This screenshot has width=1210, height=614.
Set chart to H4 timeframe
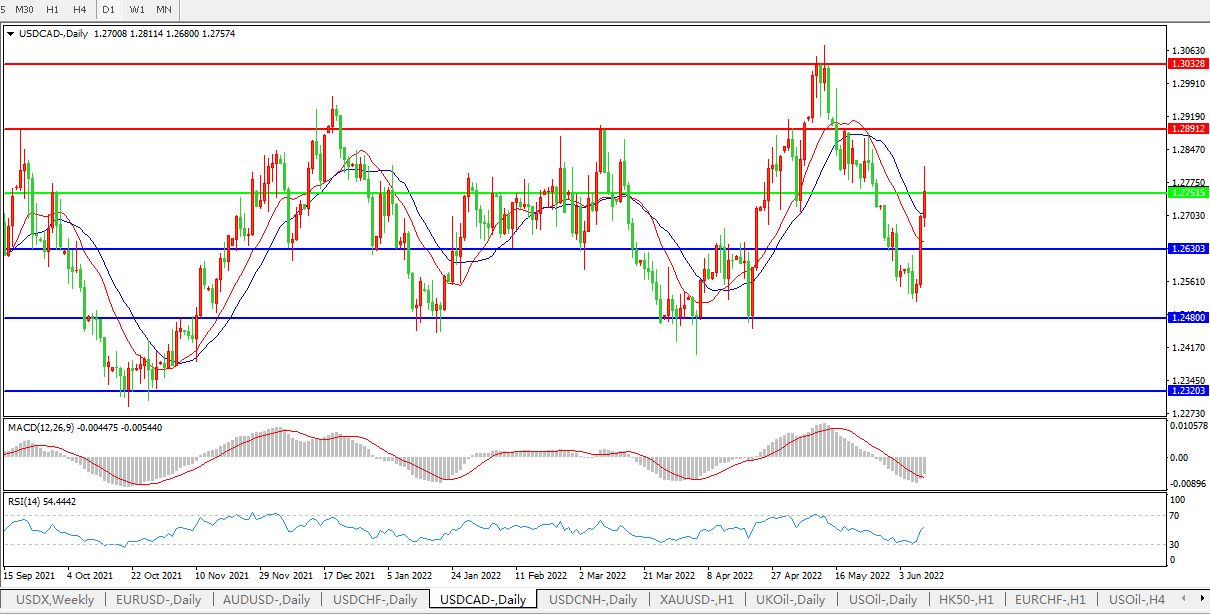(x=79, y=9)
